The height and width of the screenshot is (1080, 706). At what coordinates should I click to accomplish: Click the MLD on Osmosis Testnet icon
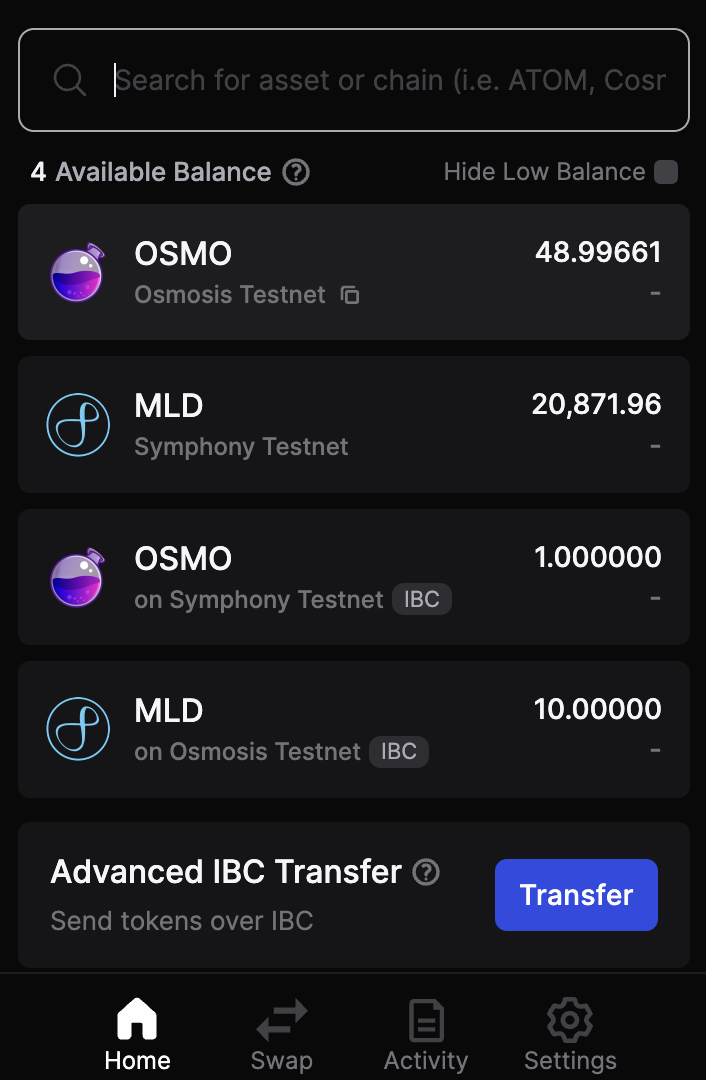pos(78,728)
